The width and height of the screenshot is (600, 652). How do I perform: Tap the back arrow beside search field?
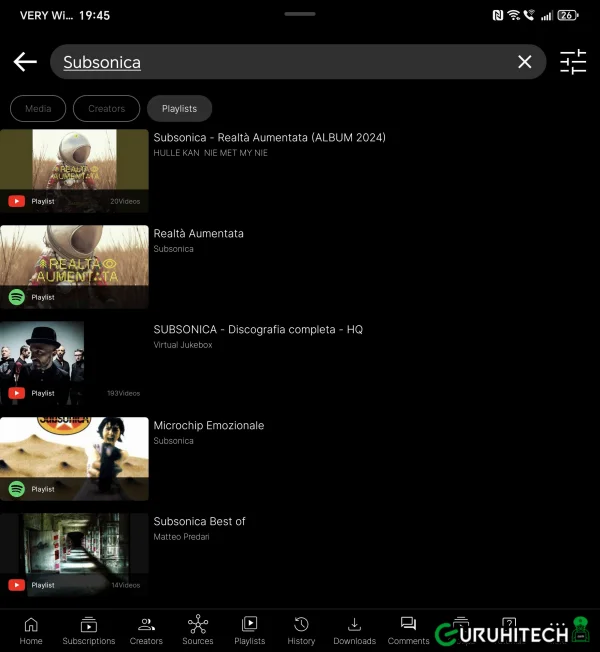click(x=25, y=62)
